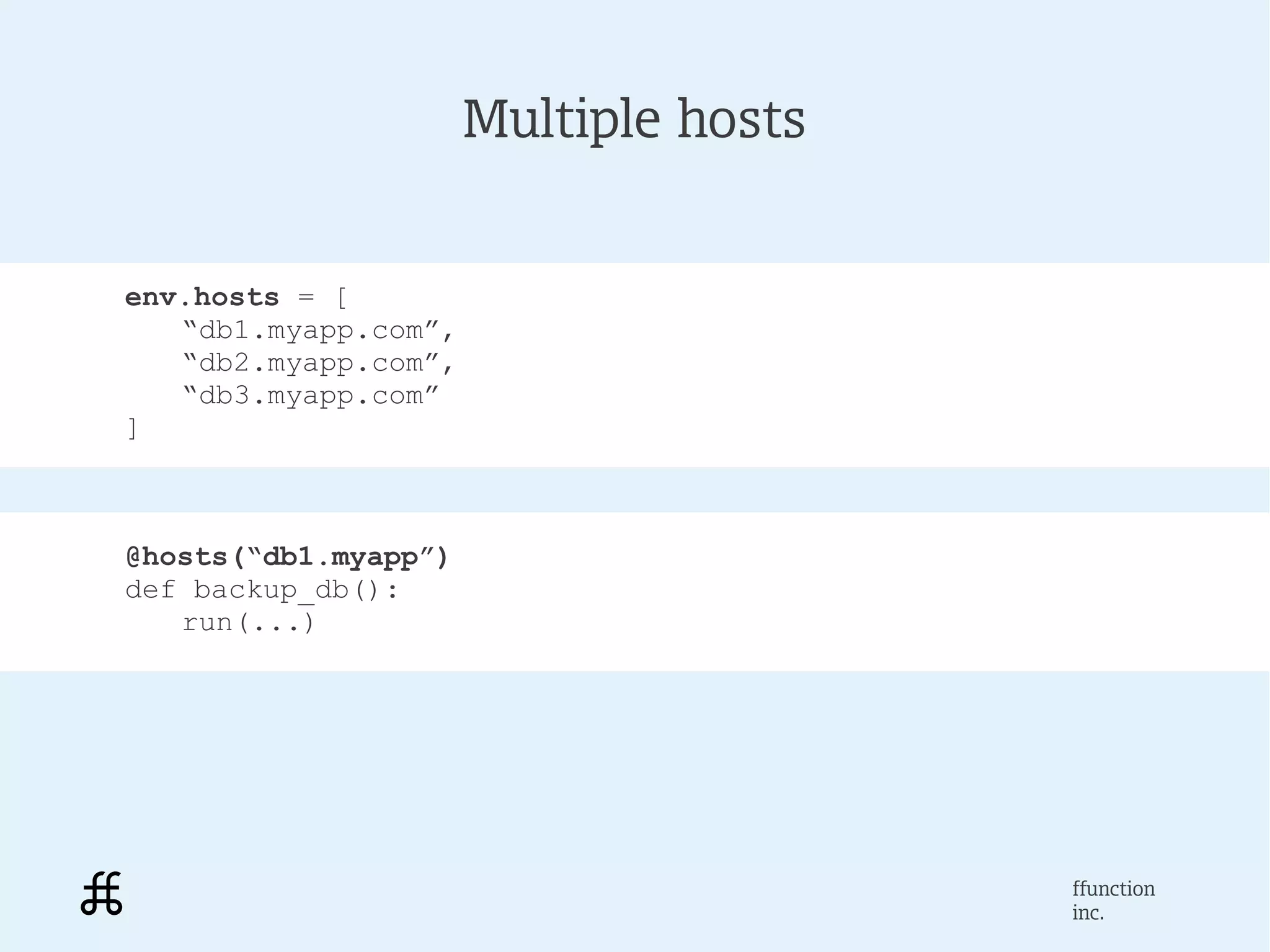Click the ffunction command-style logo icon
Viewport: 1270px width, 952px height.
click(x=102, y=893)
